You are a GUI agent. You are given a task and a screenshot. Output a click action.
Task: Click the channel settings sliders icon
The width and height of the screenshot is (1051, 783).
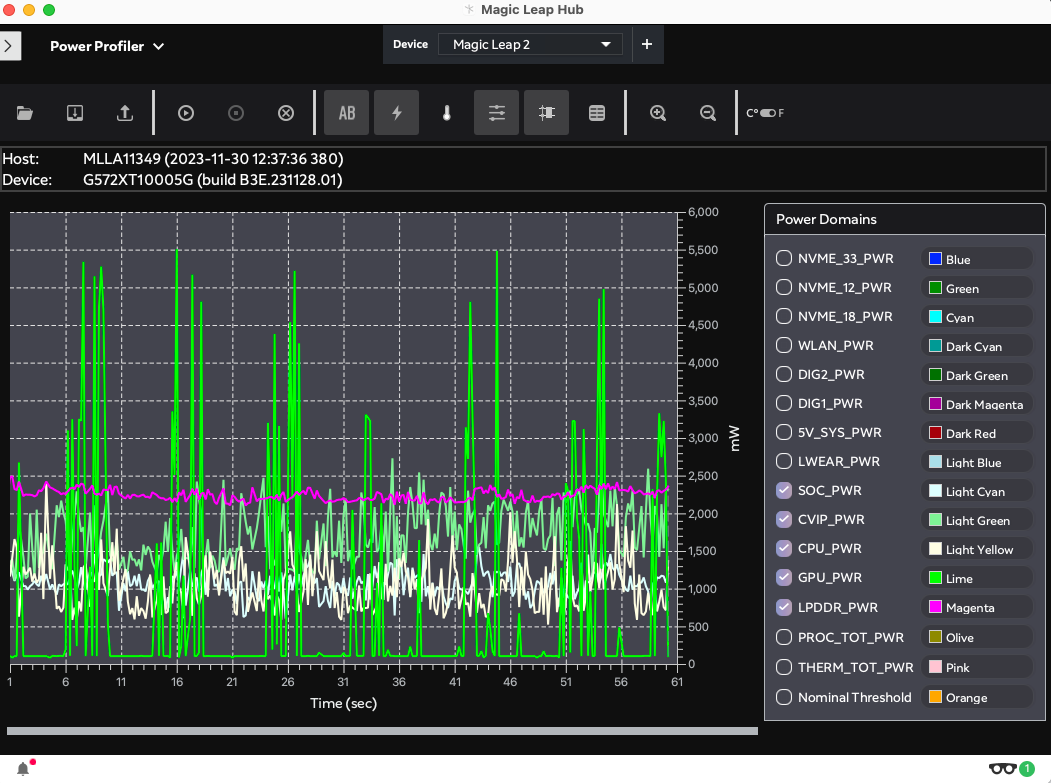pyautogui.click(x=496, y=112)
